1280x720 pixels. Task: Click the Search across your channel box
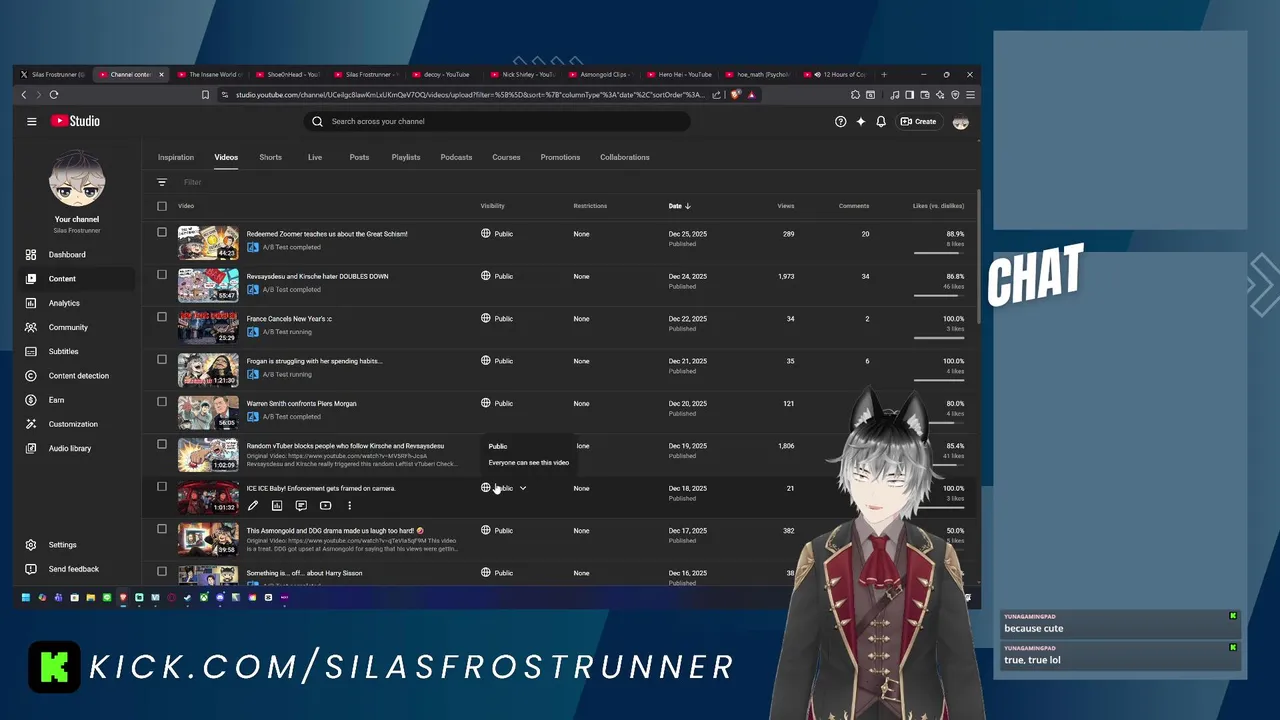tap(497, 121)
